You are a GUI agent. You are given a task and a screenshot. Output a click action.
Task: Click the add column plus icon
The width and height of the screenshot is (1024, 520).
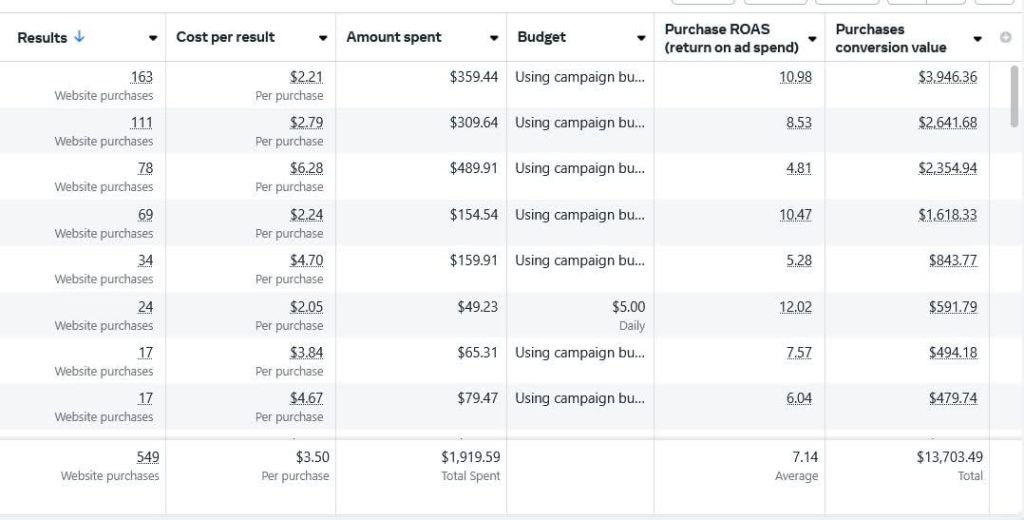[1005, 38]
